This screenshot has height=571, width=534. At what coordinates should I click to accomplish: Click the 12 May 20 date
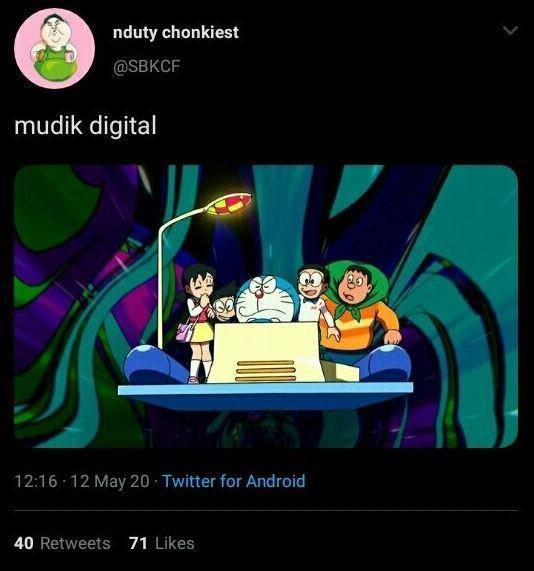pyautogui.click(x=110, y=481)
